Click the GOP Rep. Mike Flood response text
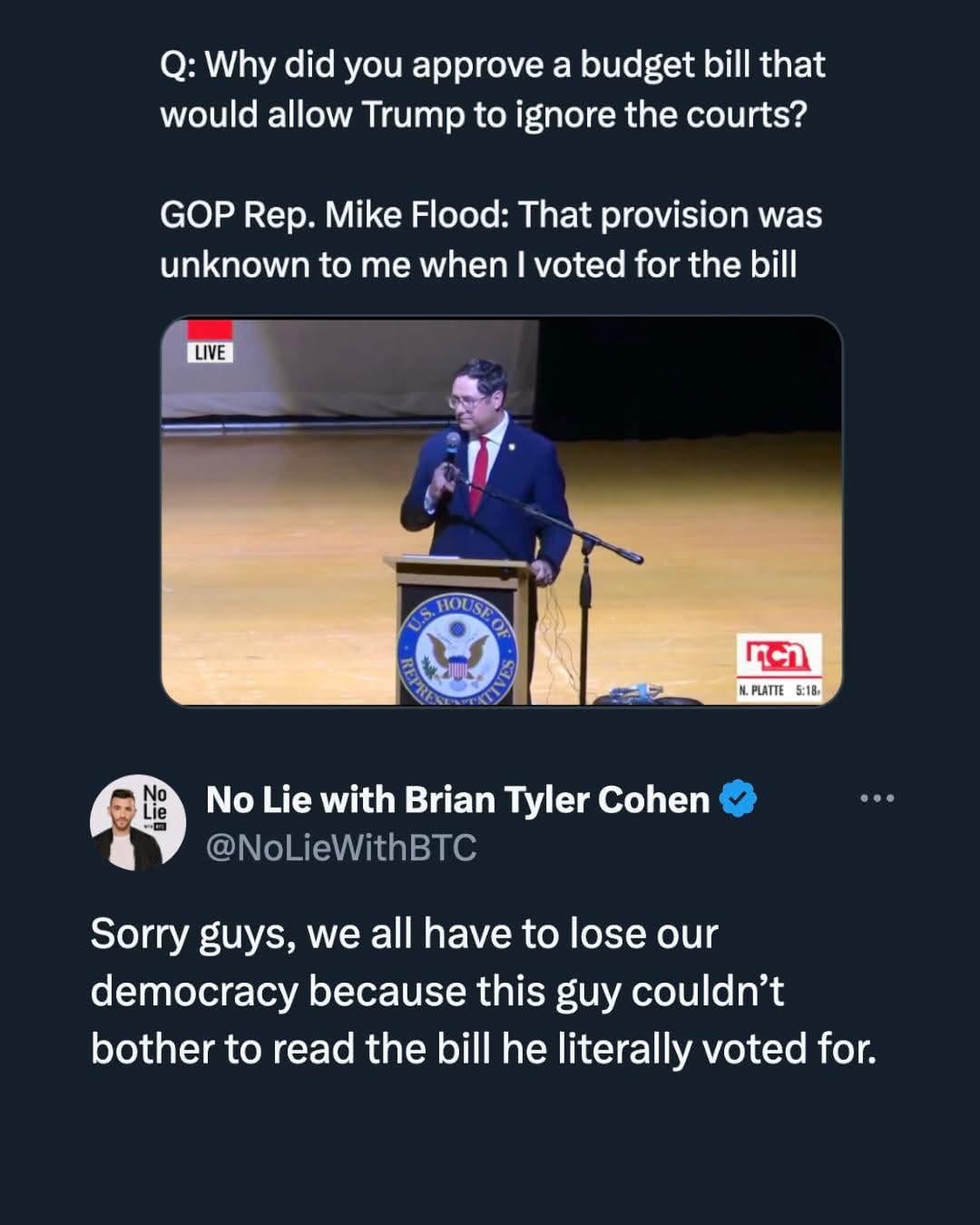 (490, 240)
